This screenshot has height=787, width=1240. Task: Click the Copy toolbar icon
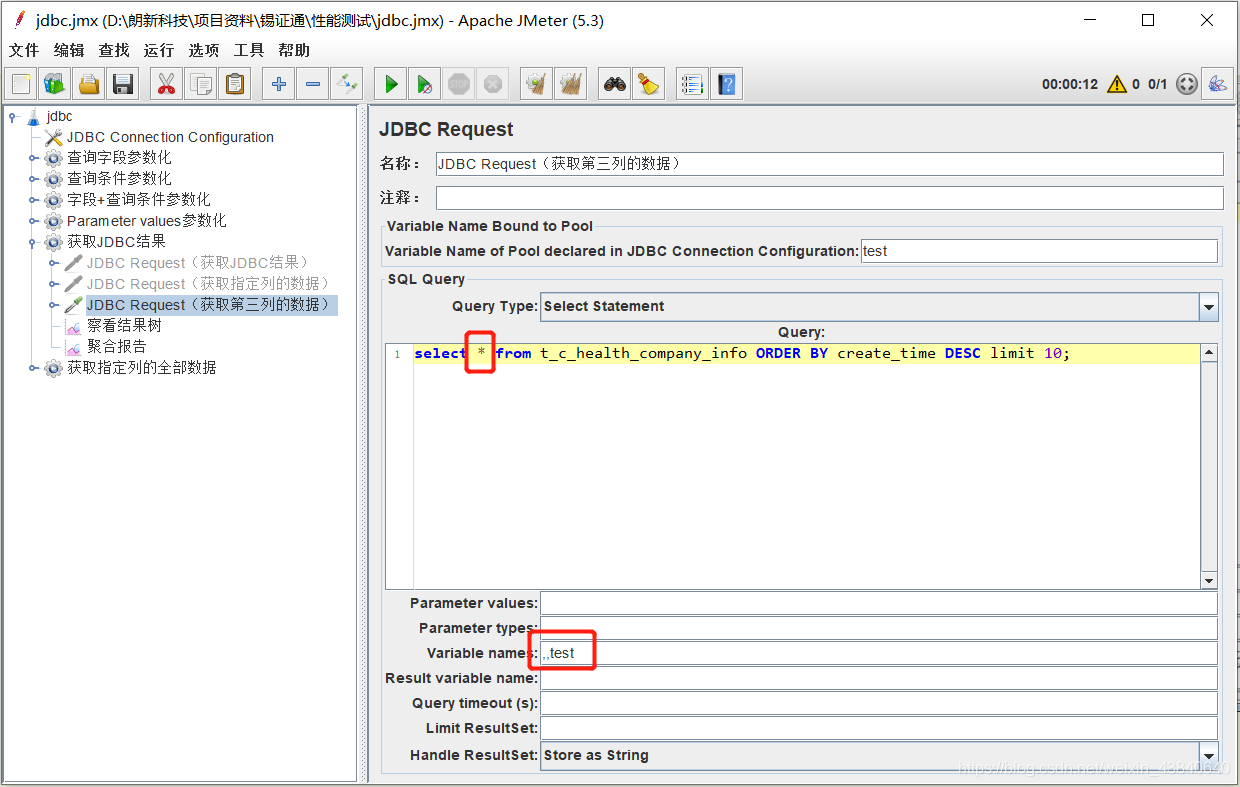[x=201, y=84]
